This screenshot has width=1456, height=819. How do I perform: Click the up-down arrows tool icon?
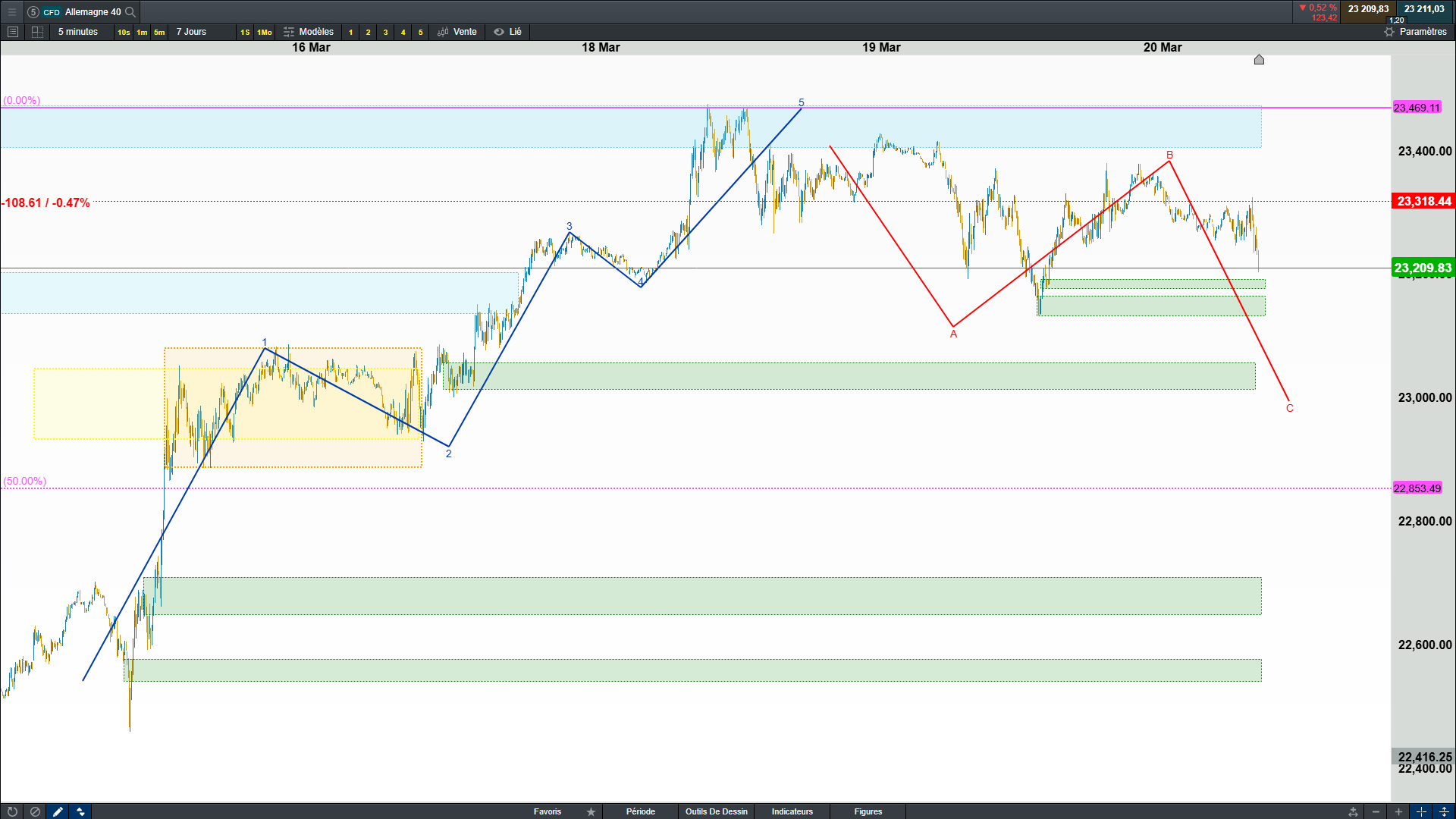(x=80, y=811)
